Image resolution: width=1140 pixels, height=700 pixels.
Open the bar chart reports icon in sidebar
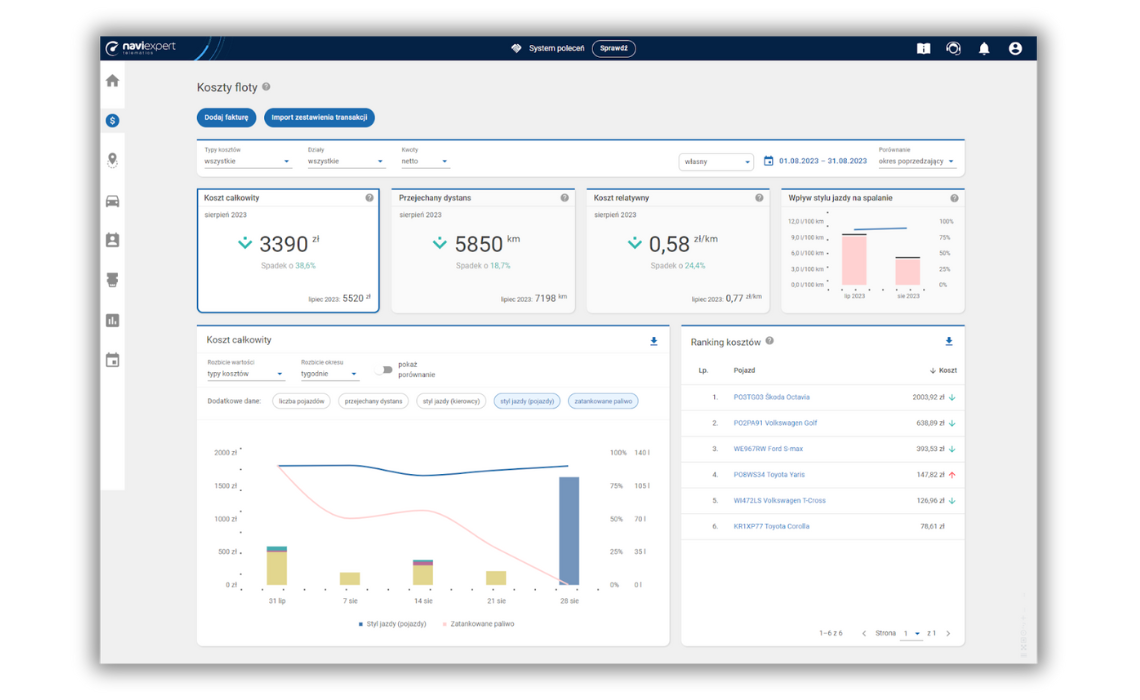pyautogui.click(x=112, y=320)
